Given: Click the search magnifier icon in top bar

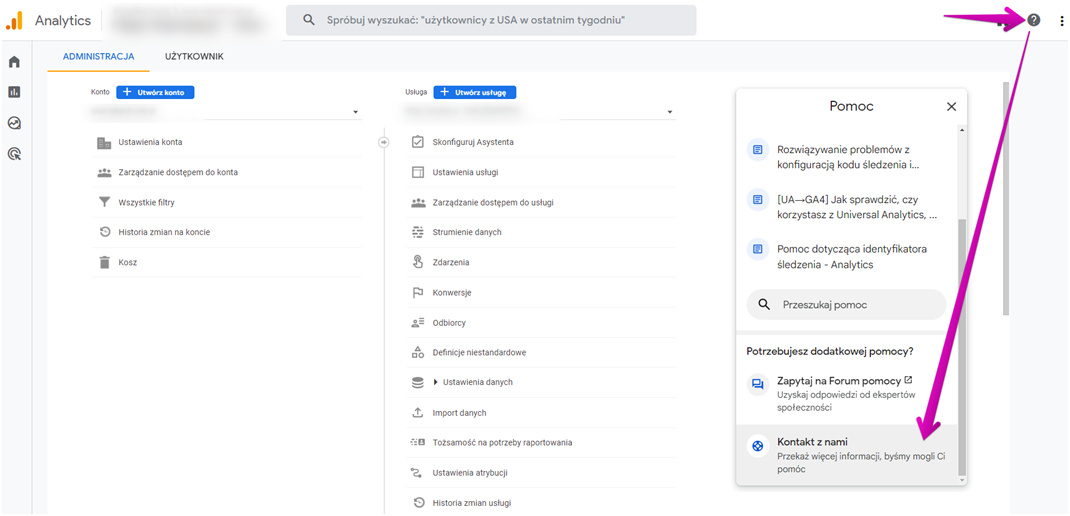Looking at the screenshot, I should 308,20.
